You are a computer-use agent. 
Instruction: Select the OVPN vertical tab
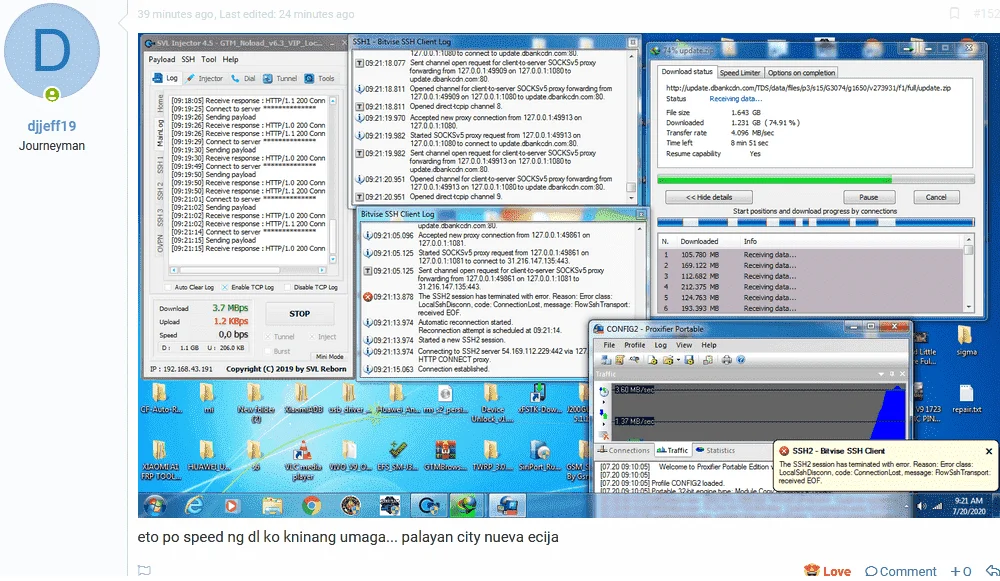(x=160, y=244)
